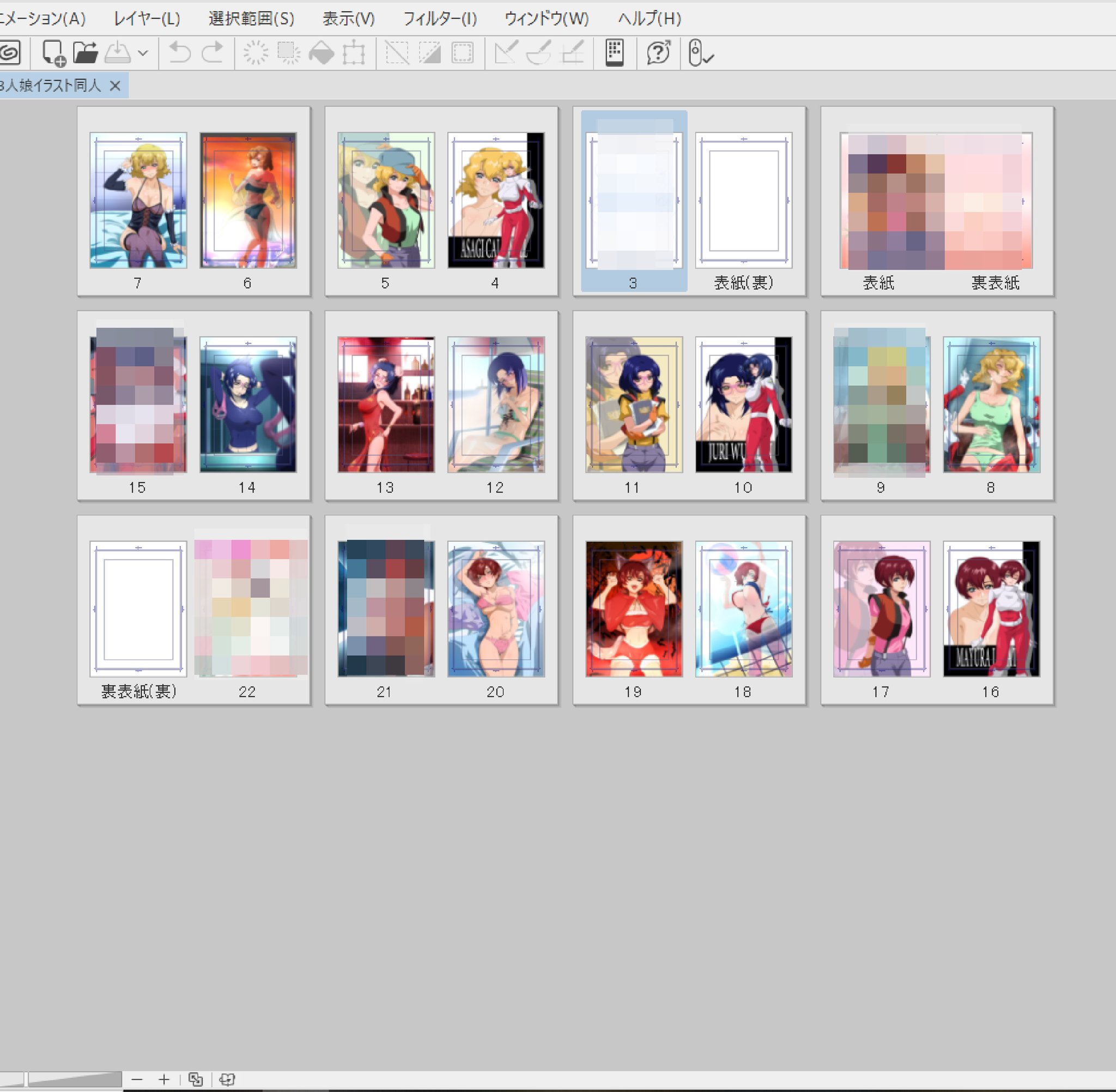Click the Open file folder icon
This screenshot has width=1116, height=1092.
(x=86, y=53)
